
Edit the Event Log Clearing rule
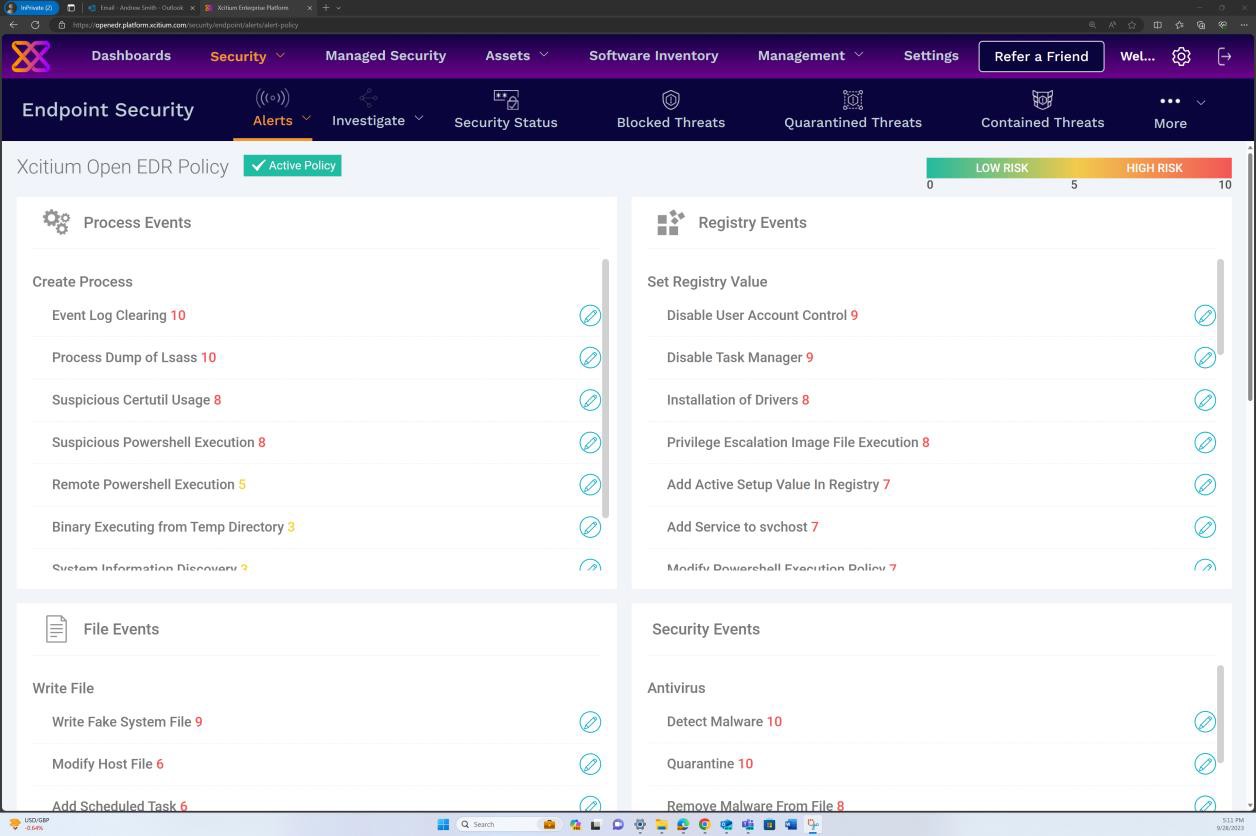click(x=591, y=315)
